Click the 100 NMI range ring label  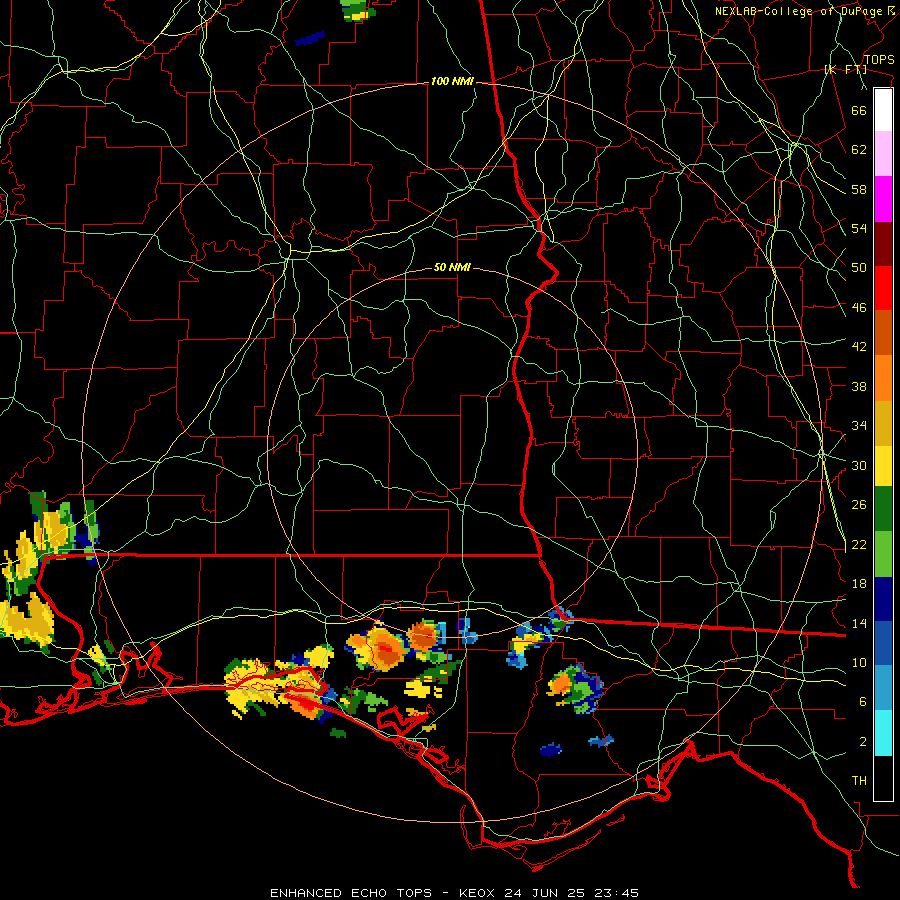pyautogui.click(x=452, y=82)
